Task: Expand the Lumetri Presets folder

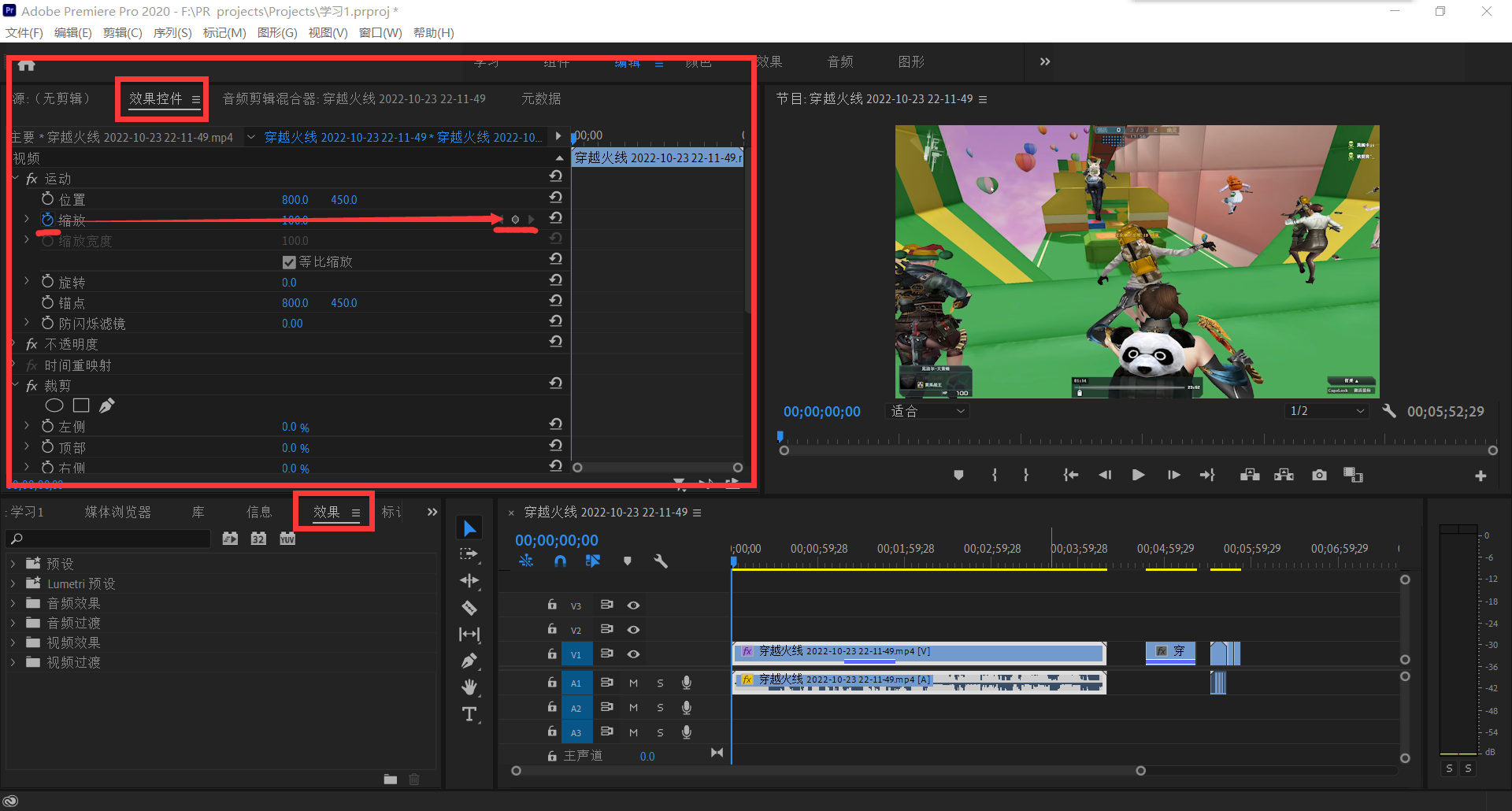Action: point(13,583)
